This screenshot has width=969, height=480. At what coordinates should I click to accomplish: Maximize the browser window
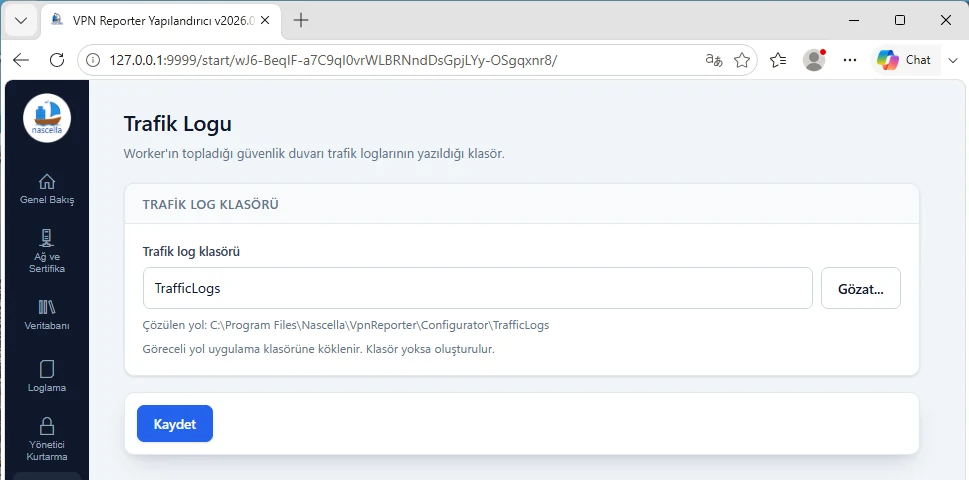point(900,20)
